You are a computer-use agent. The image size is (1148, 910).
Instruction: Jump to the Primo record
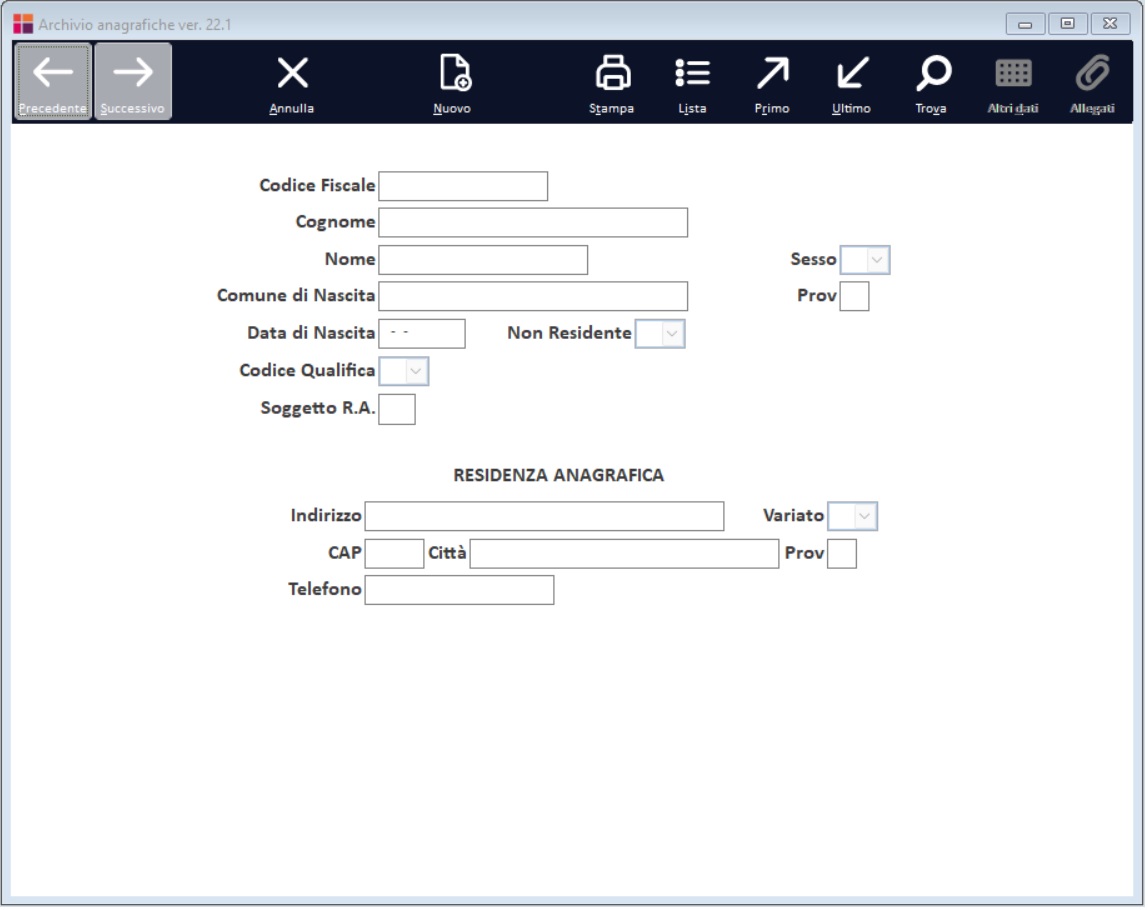point(773,84)
